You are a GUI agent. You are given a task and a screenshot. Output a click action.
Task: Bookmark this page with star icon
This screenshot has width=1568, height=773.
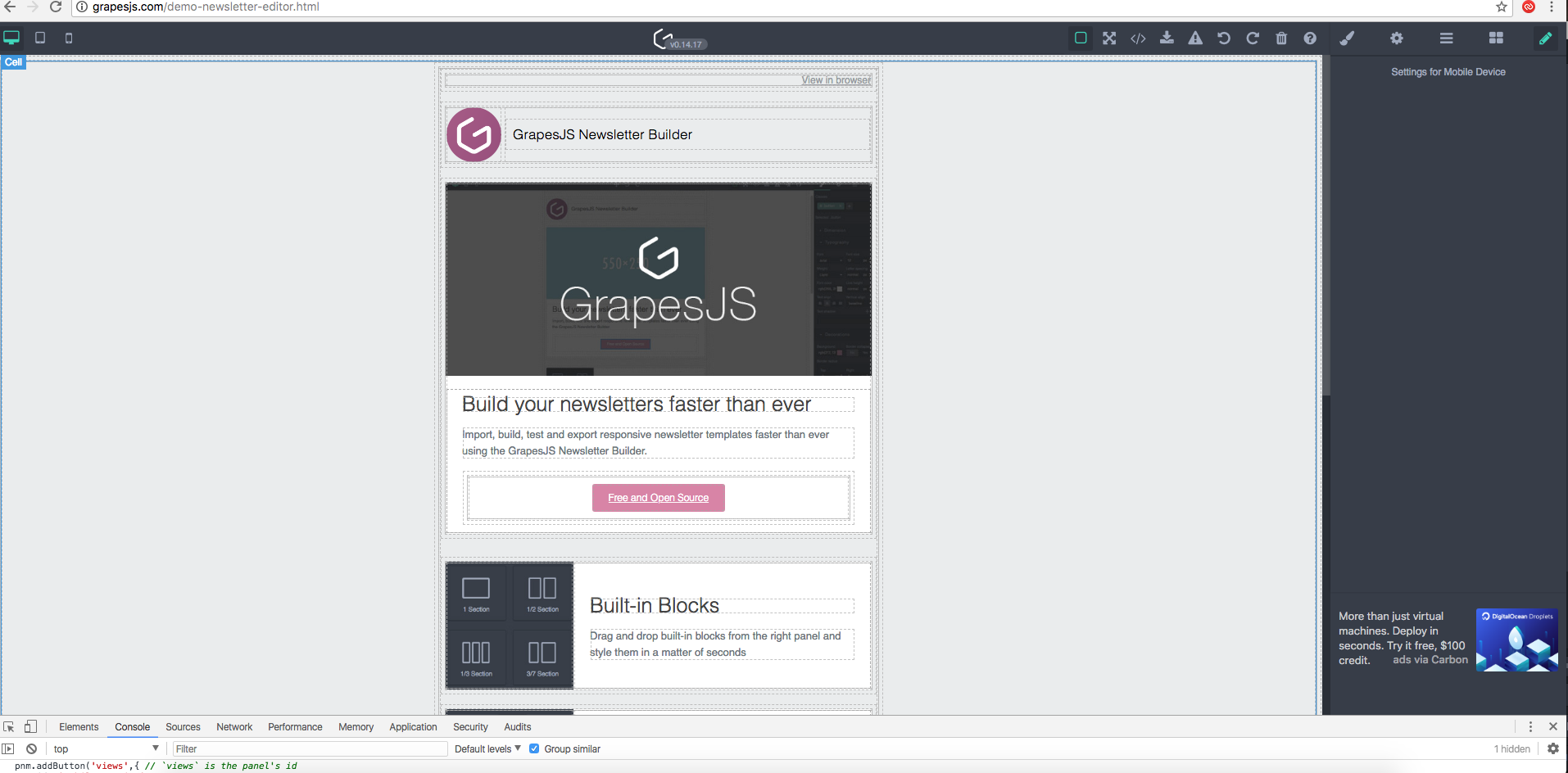[1502, 7]
